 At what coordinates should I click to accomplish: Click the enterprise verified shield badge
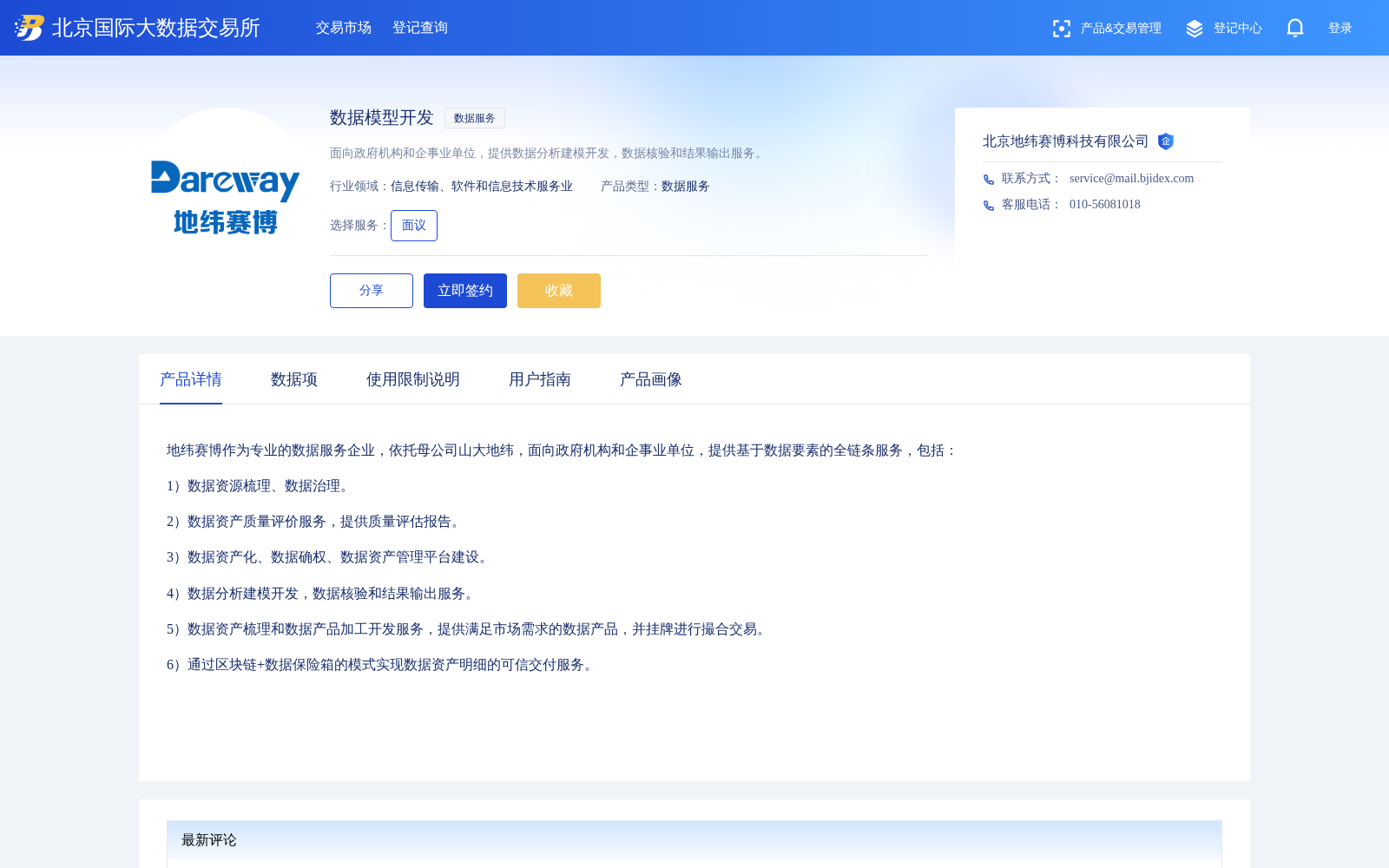coord(1166,141)
